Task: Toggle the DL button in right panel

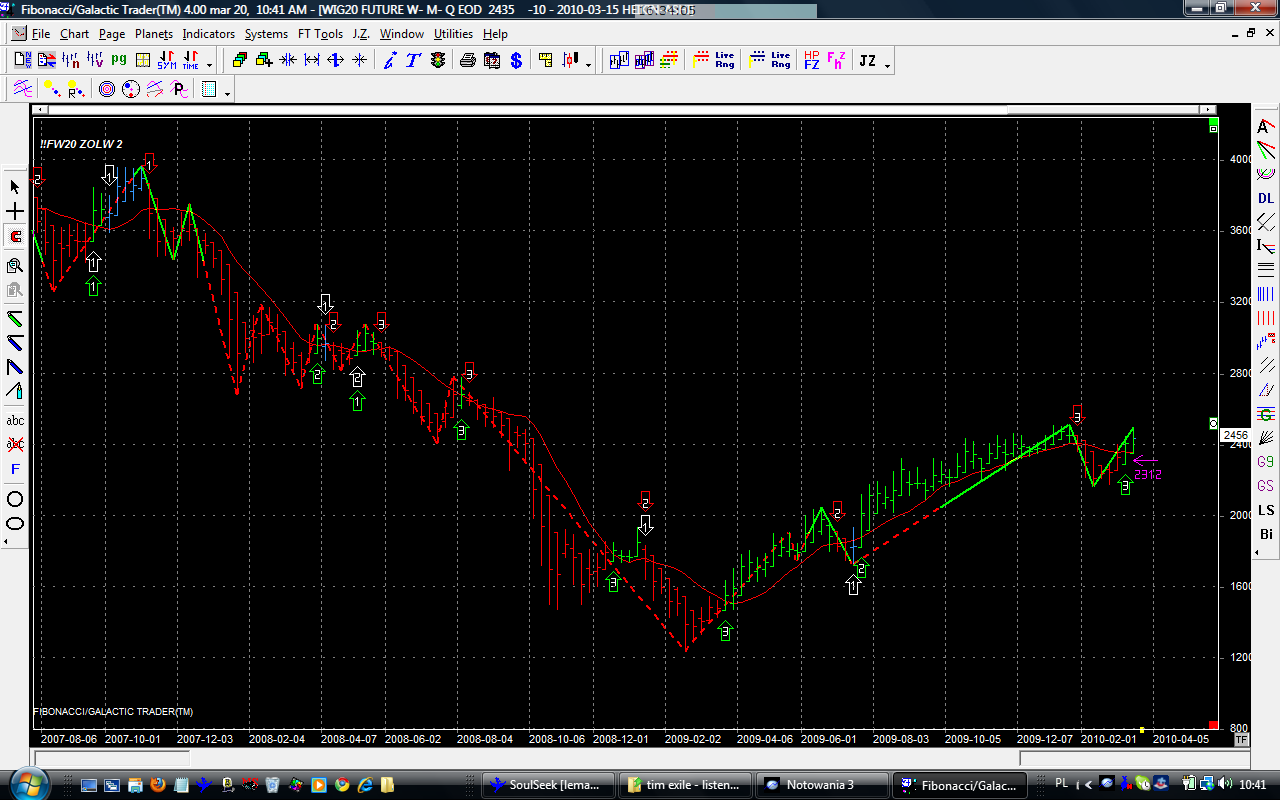Action: 1266,198
